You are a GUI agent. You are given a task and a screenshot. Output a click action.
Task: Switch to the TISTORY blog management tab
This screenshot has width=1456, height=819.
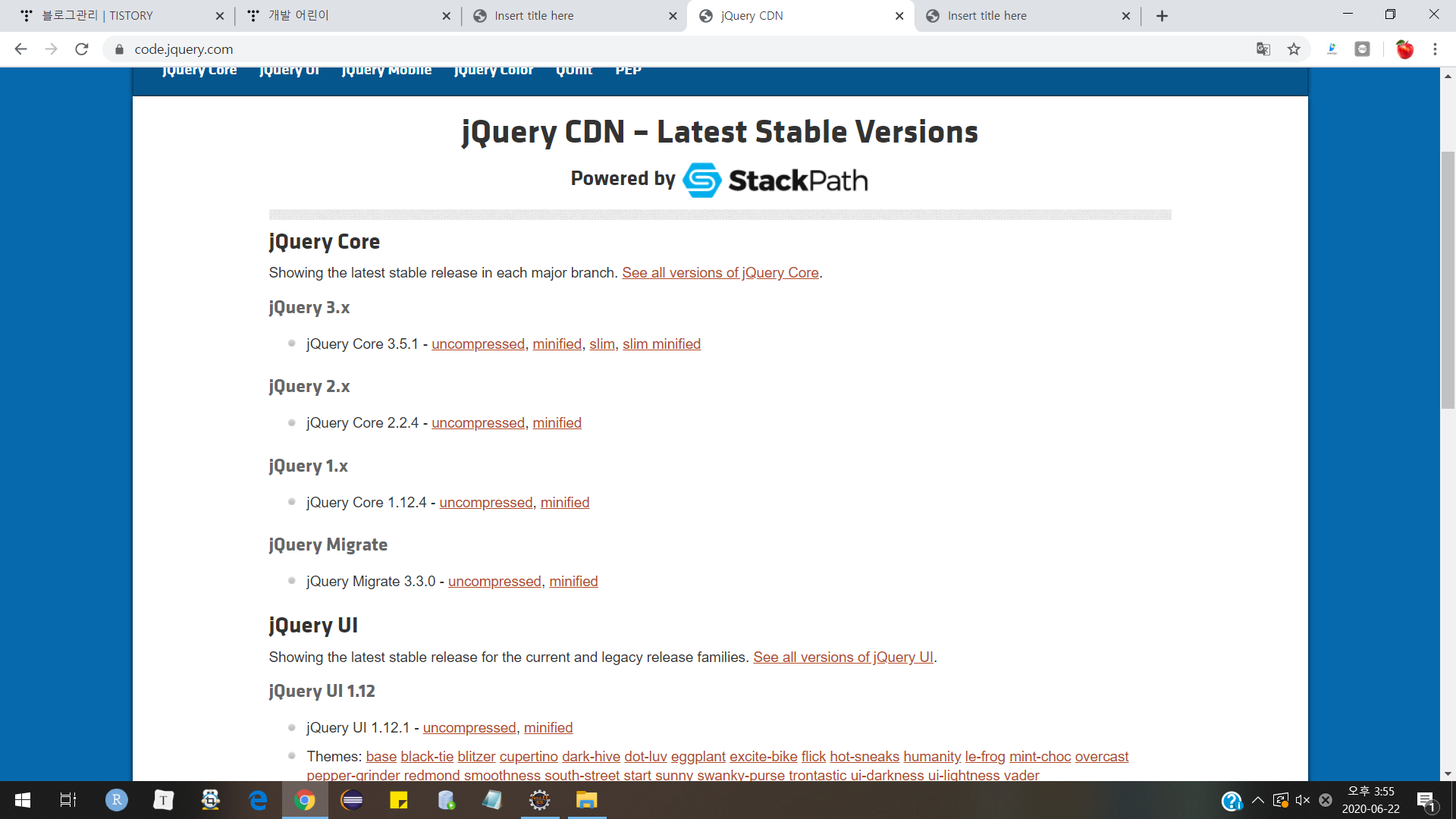pyautogui.click(x=114, y=16)
